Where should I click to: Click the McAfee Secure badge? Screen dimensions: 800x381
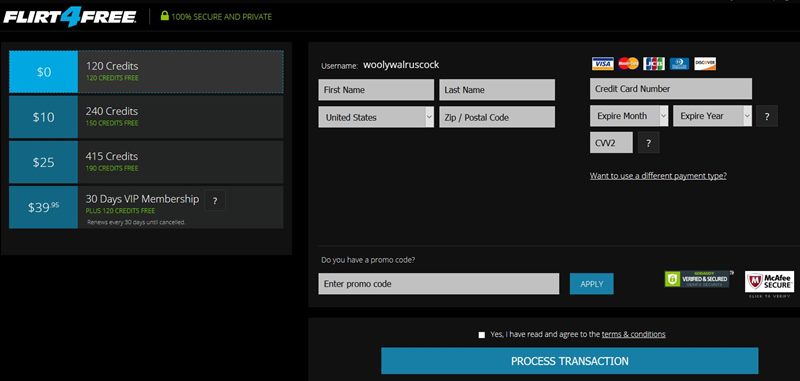click(x=769, y=282)
